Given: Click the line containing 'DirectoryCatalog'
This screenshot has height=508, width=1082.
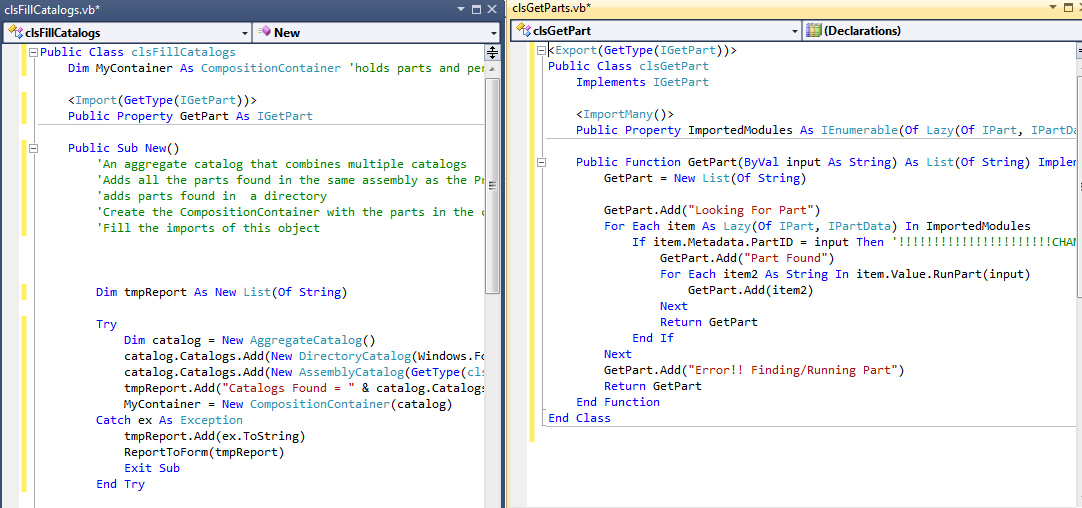Looking at the screenshot, I should point(304,356).
